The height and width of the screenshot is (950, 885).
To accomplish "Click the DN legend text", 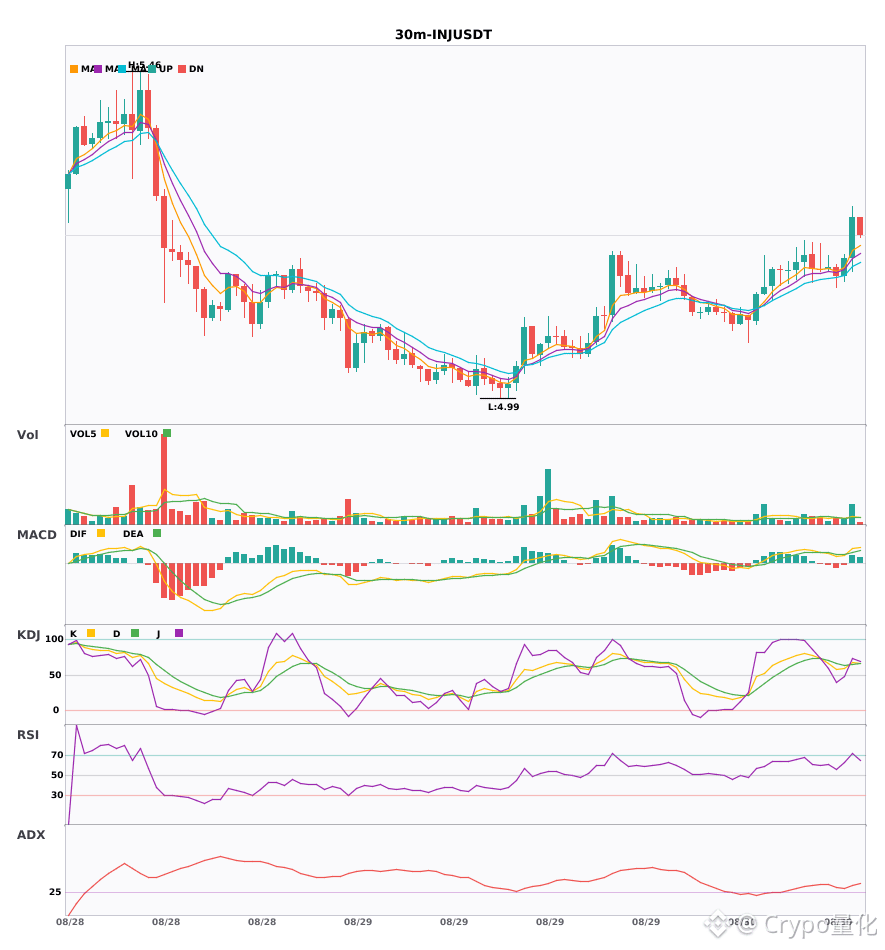I will [x=196, y=69].
